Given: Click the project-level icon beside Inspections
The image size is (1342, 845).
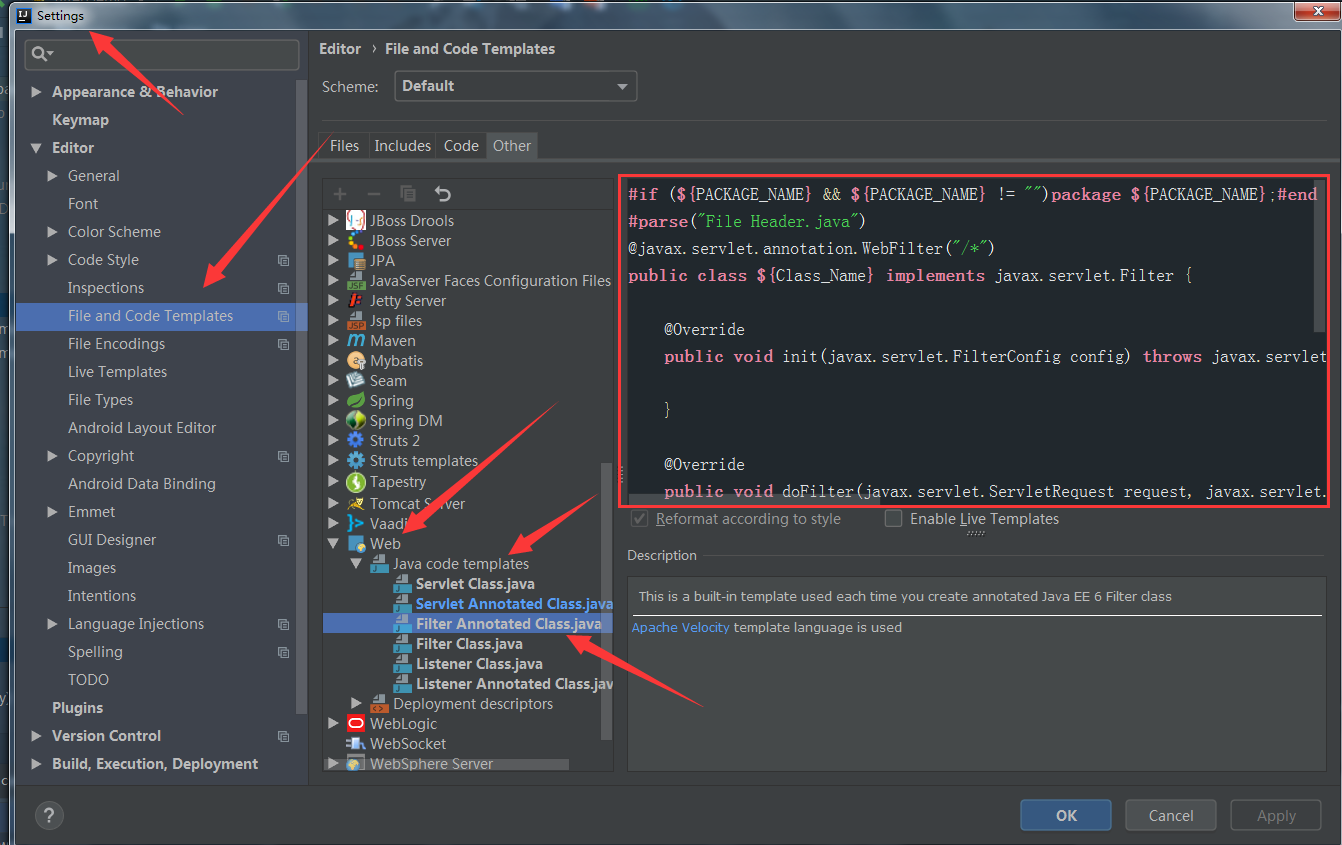Looking at the screenshot, I should [x=284, y=288].
